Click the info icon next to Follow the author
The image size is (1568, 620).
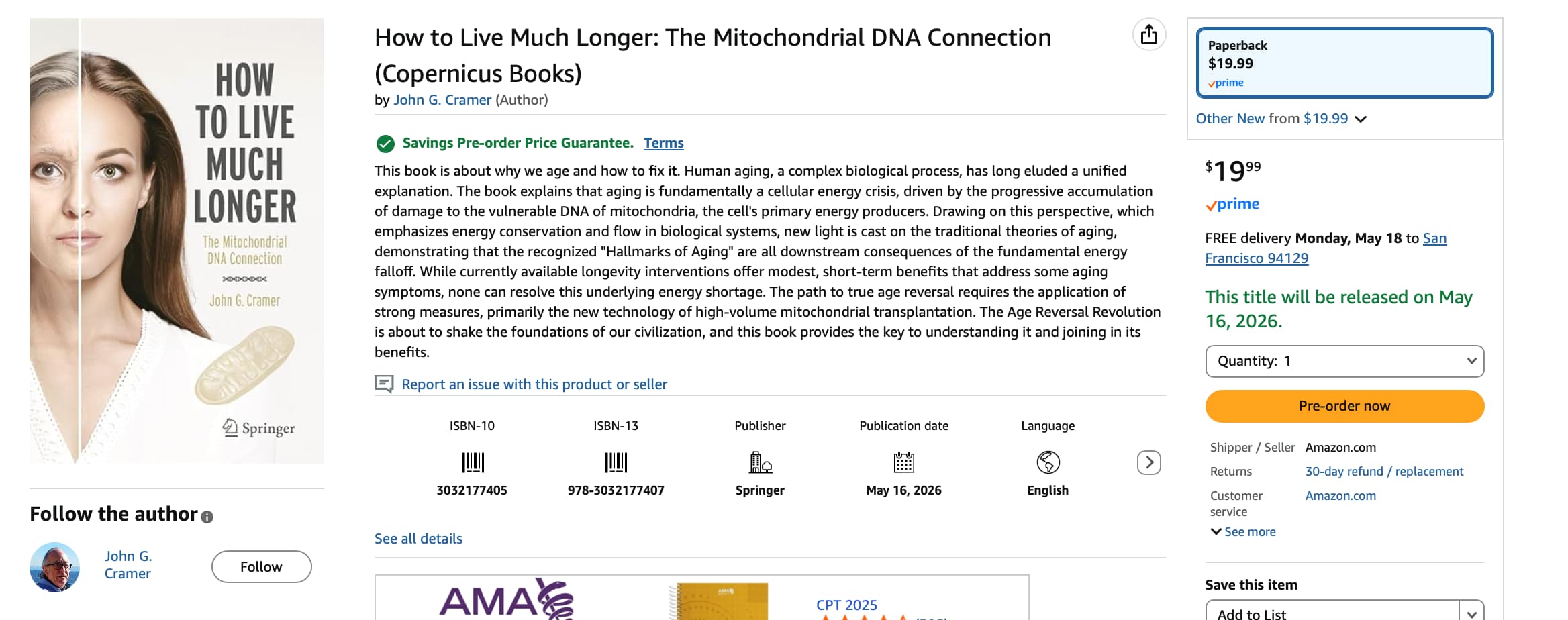tap(207, 517)
